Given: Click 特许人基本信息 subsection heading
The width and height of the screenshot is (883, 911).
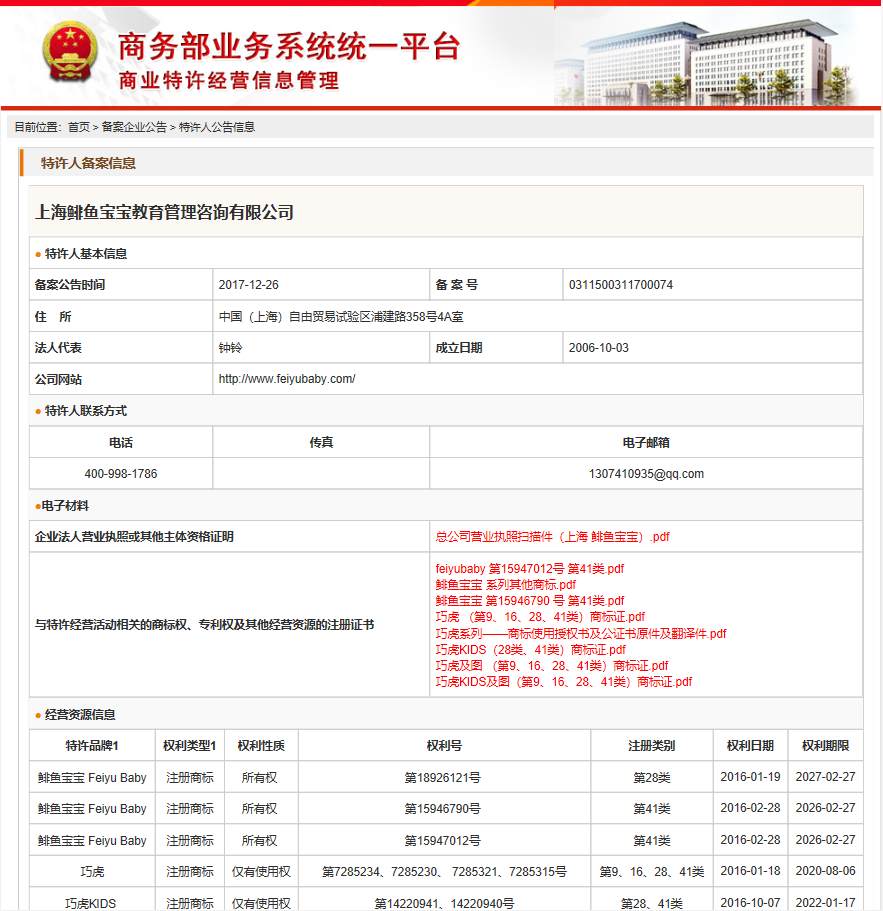Looking at the screenshot, I should point(85,254).
